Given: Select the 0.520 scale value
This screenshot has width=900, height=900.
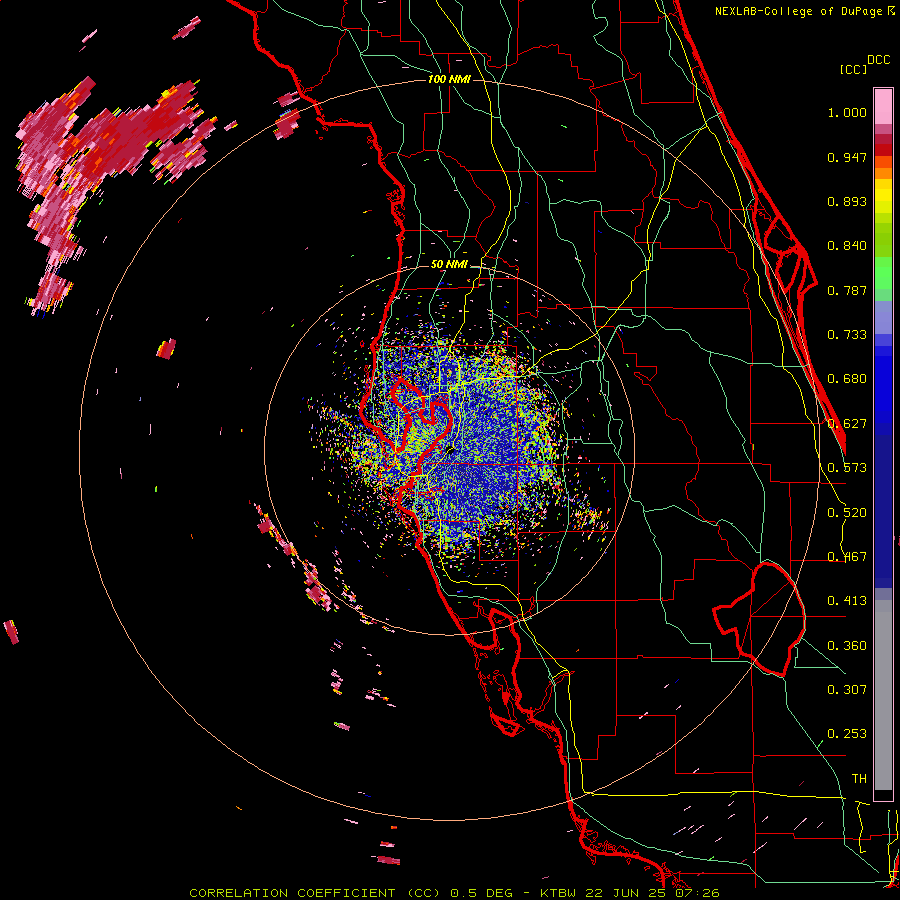Looking at the screenshot, I should 847,513.
